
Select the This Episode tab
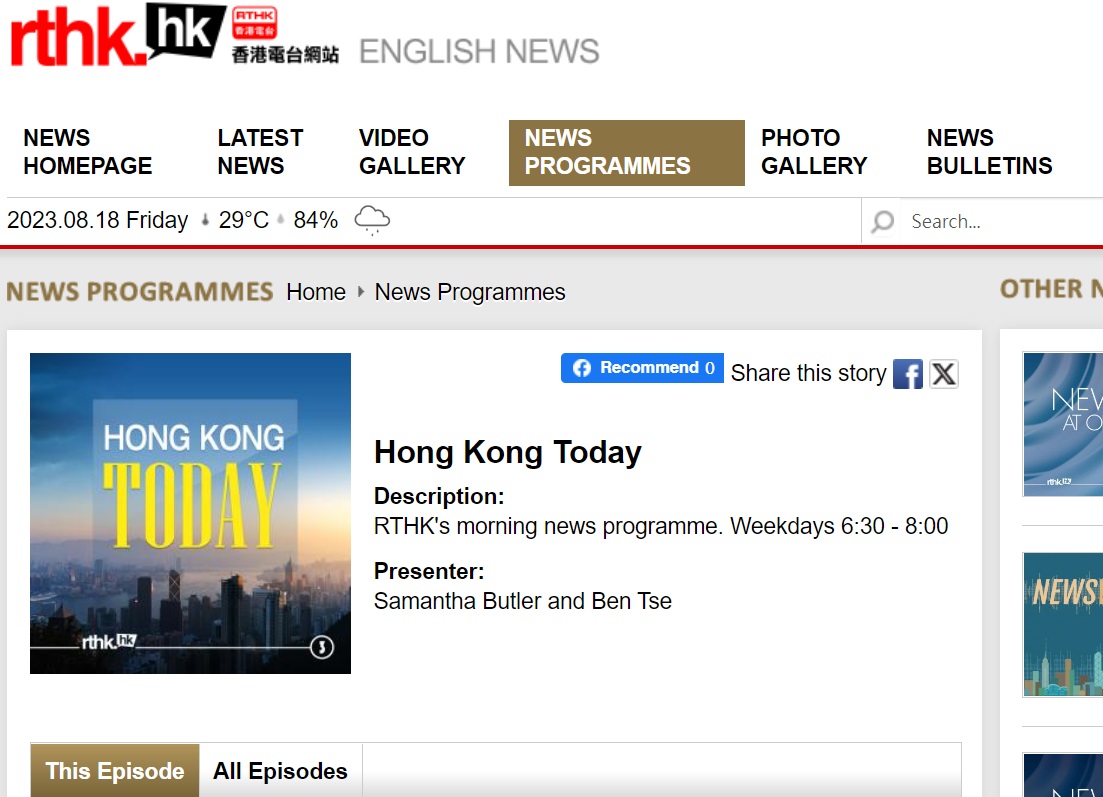pyautogui.click(x=113, y=770)
